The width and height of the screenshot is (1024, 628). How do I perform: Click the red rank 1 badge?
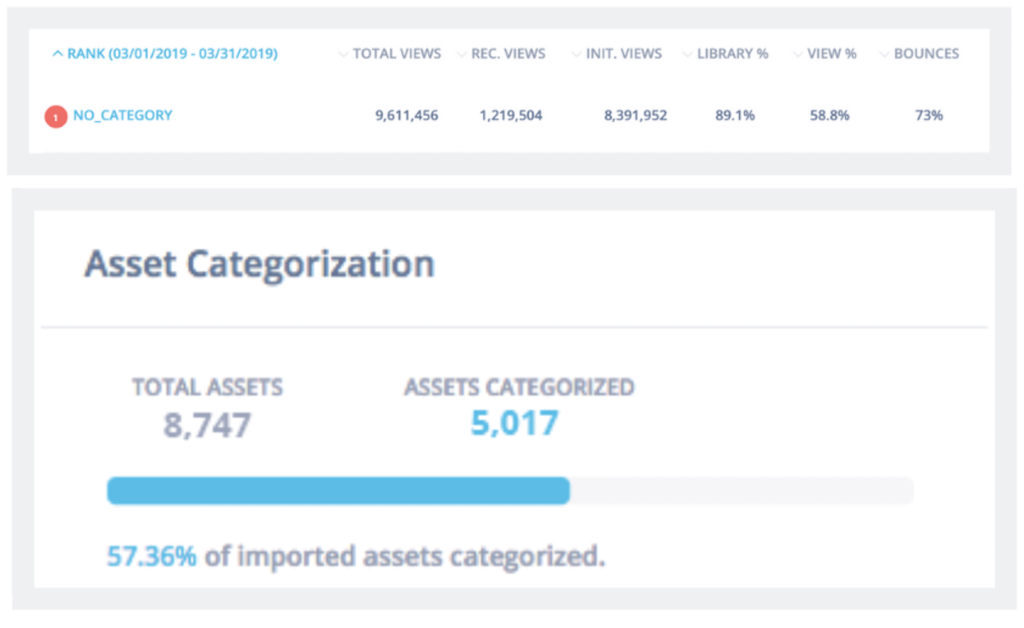tap(56, 117)
